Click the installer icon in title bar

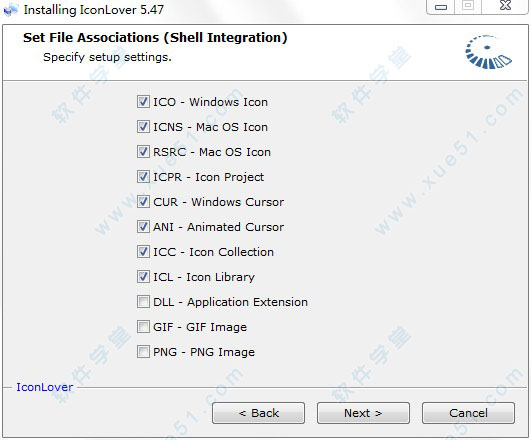click(x=11, y=10)
